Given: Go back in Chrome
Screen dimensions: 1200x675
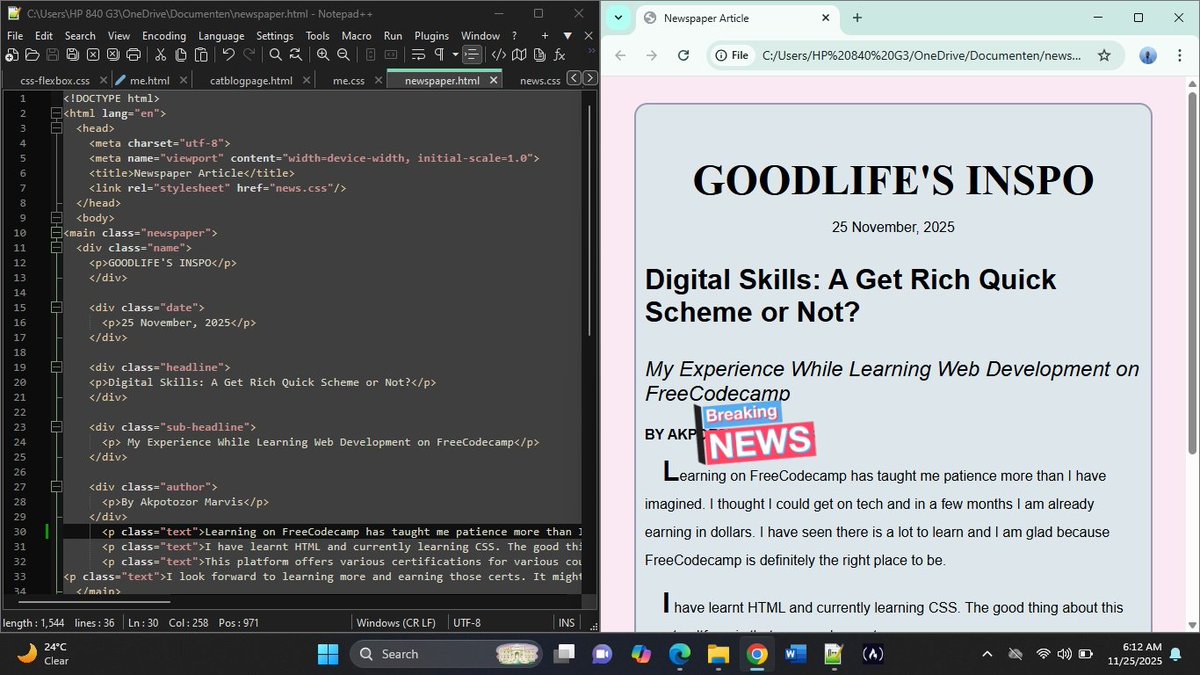Looking at the screenshot, I should click(x=620, y=56).
